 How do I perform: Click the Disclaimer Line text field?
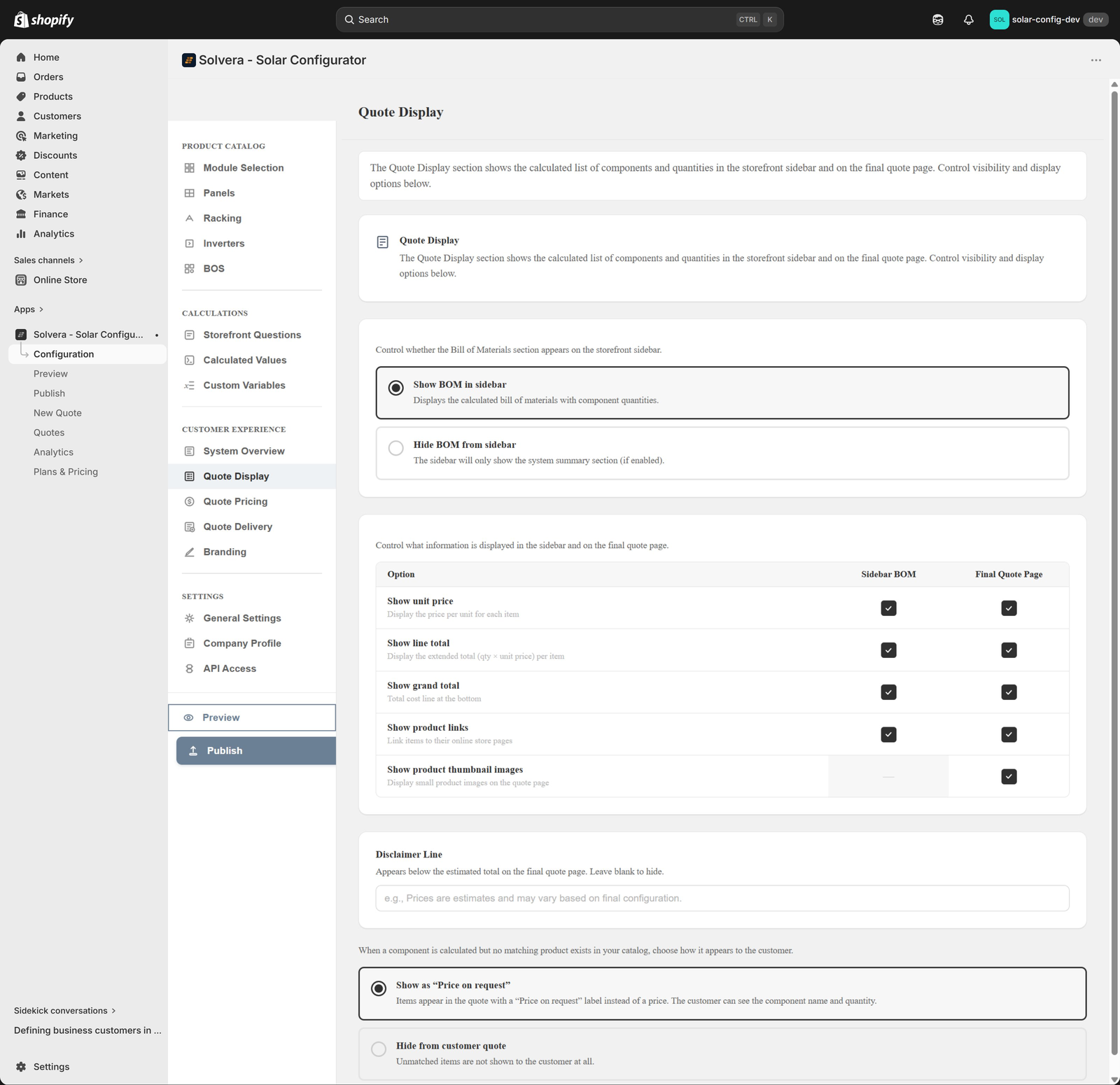722,898
